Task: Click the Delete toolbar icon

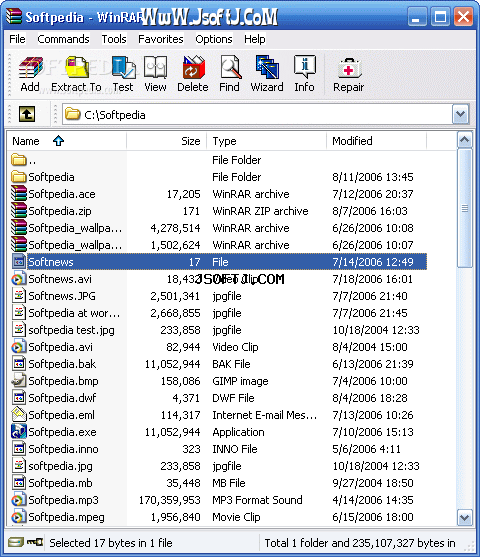Action: (193, 74)
